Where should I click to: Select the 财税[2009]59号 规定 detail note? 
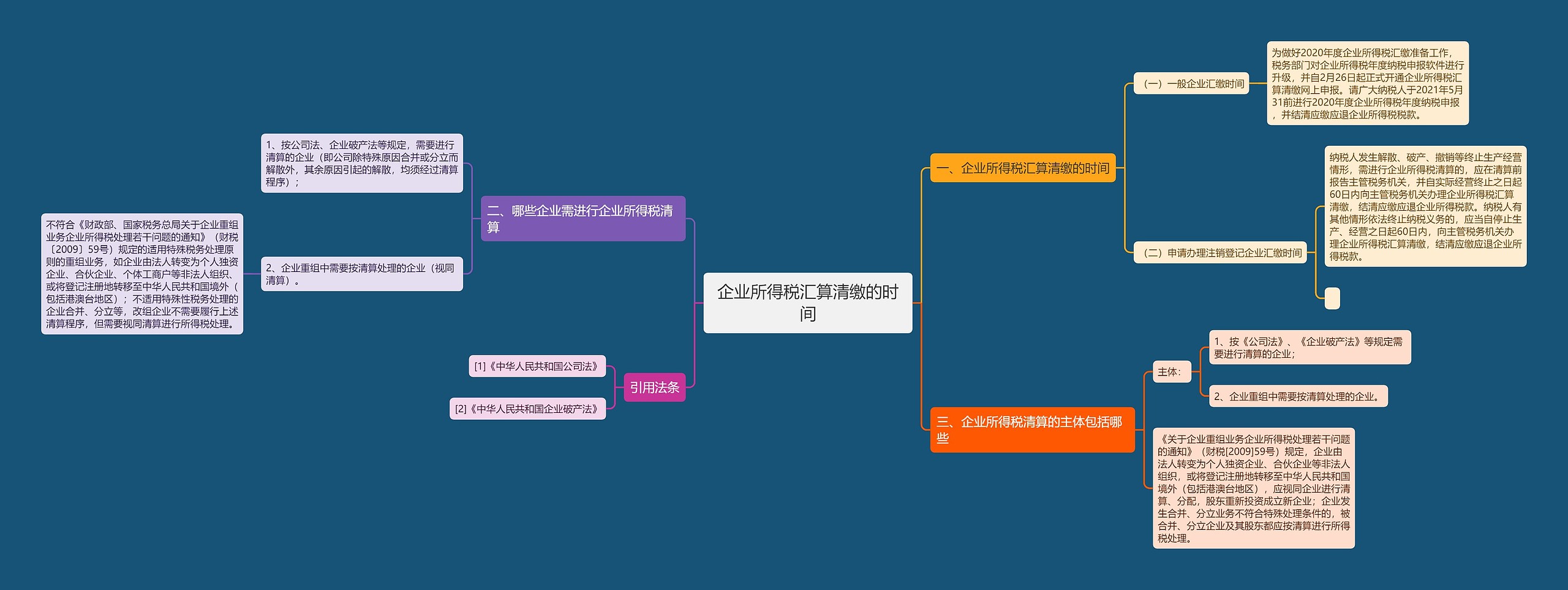click(x=1253, y=486)
